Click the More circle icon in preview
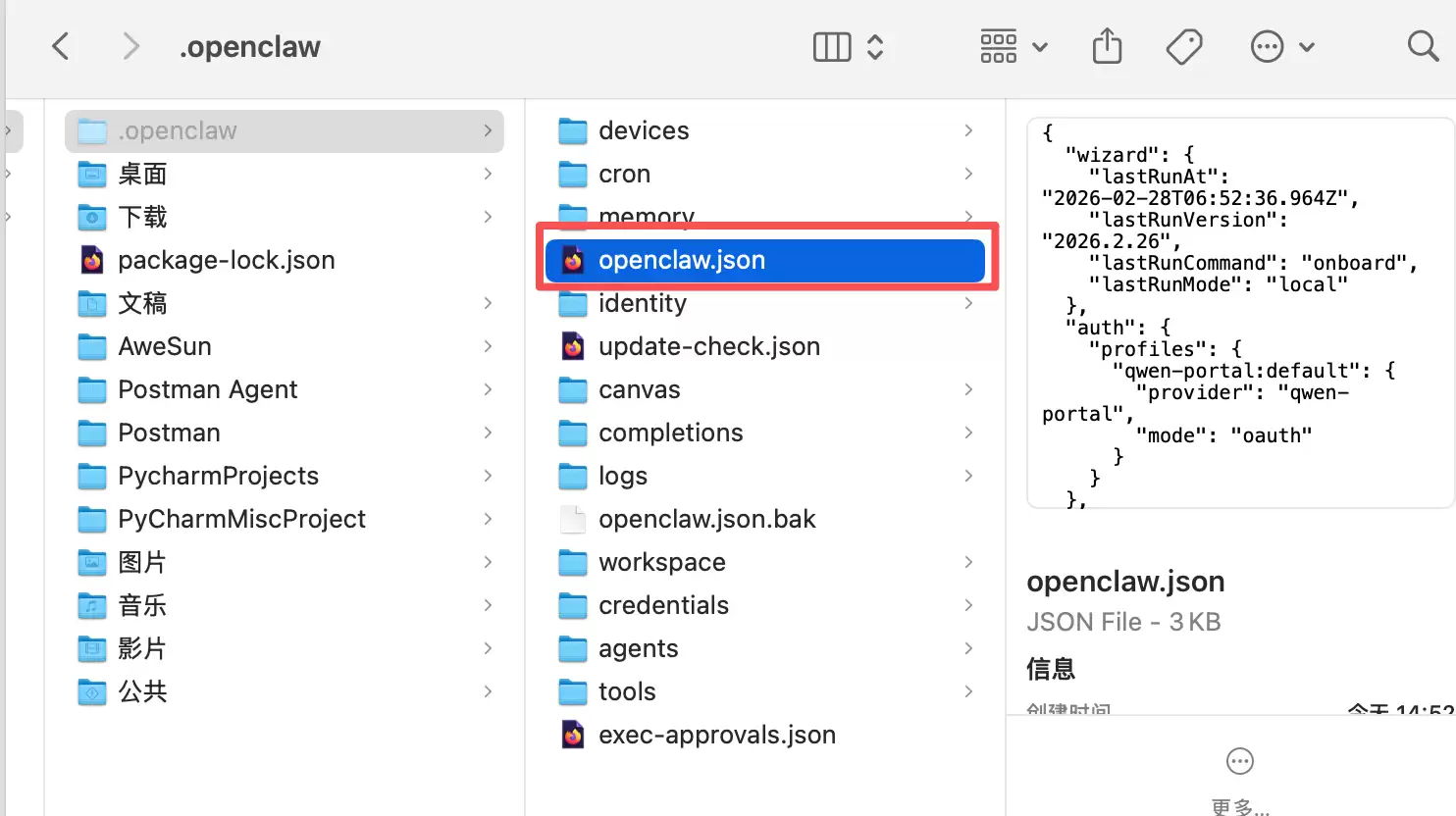The height and width of the screenshot is (816, 1456). pyautogui.click(x=1240, y=761)
